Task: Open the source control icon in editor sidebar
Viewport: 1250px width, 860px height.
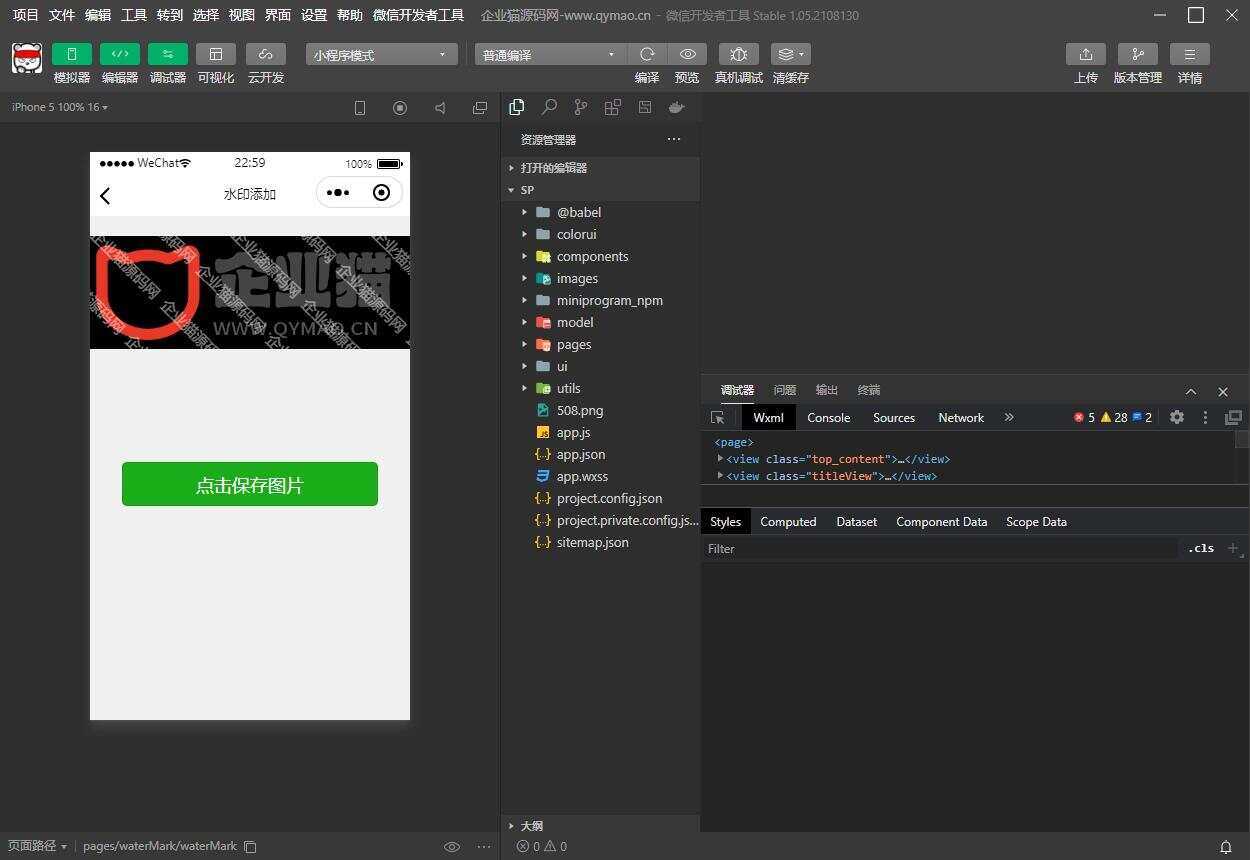Action: (x=581, y=107)
